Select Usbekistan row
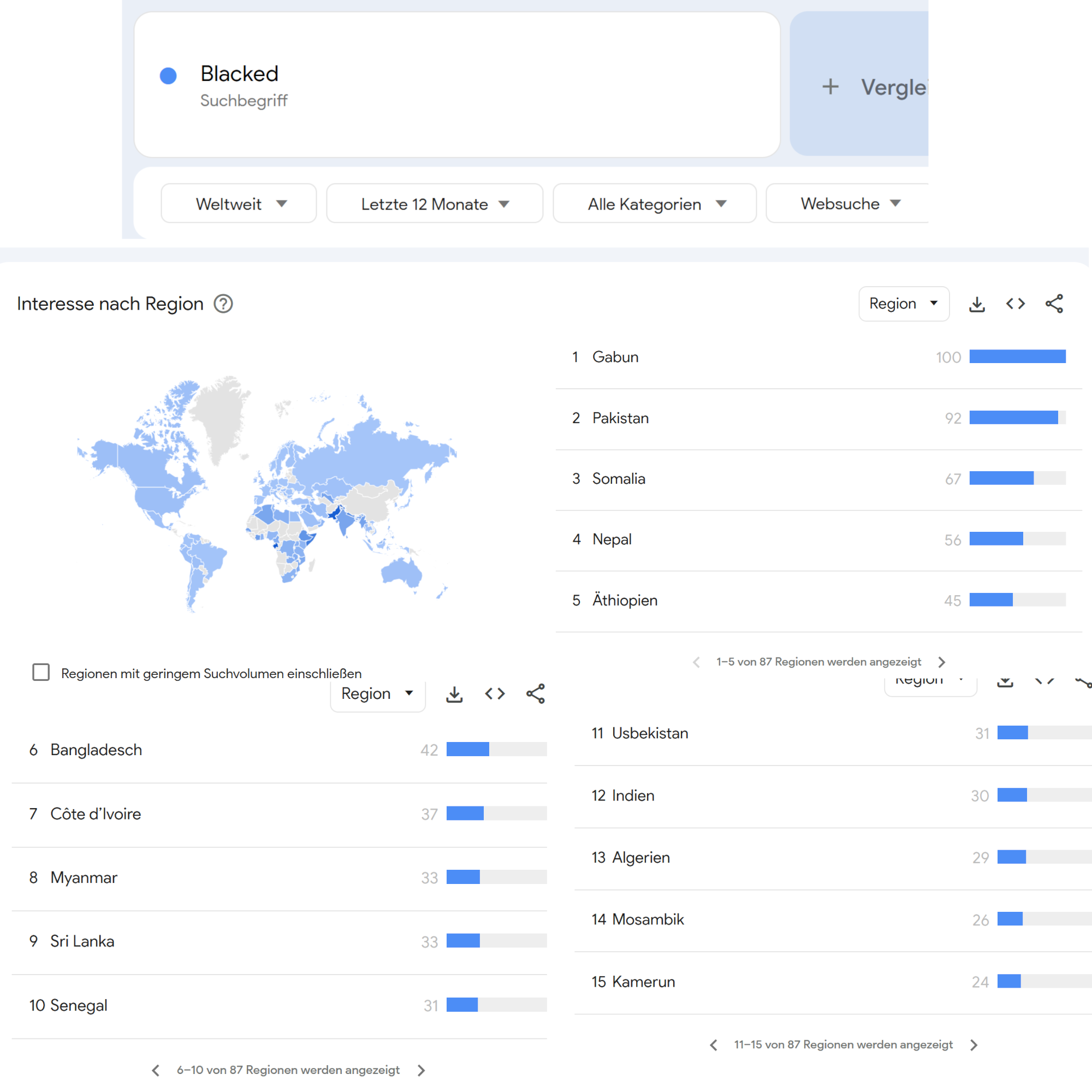1092x1092 pixels. (x=833, y=734)
